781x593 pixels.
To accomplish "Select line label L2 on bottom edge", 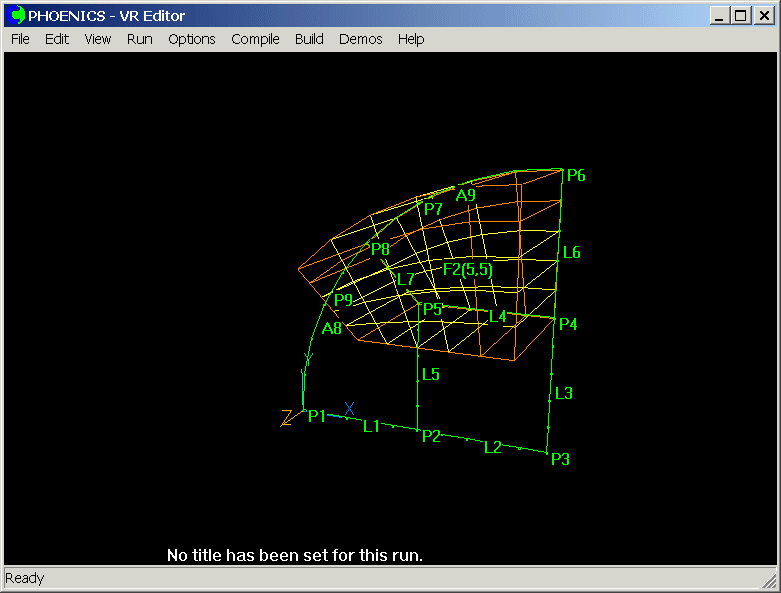I will tap(492, 447).
